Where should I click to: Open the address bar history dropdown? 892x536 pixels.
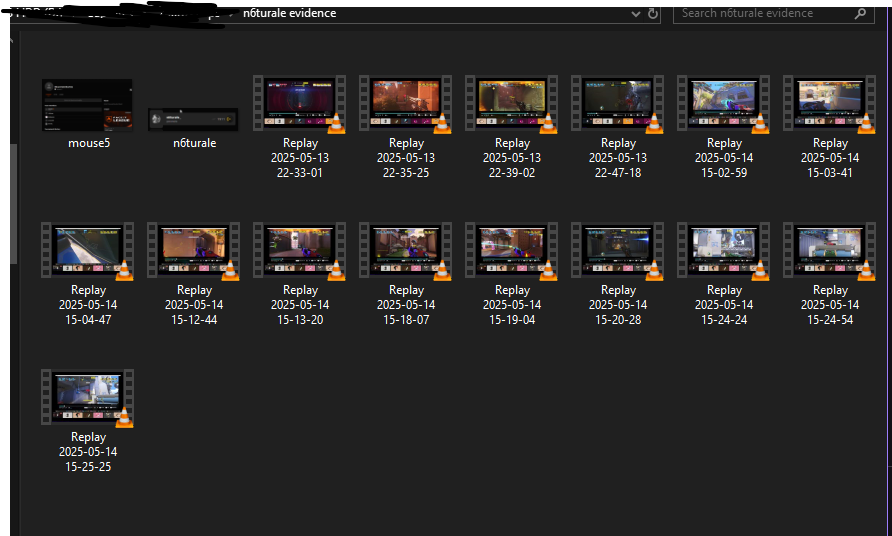pyautogui.click(x=635, y=14)
